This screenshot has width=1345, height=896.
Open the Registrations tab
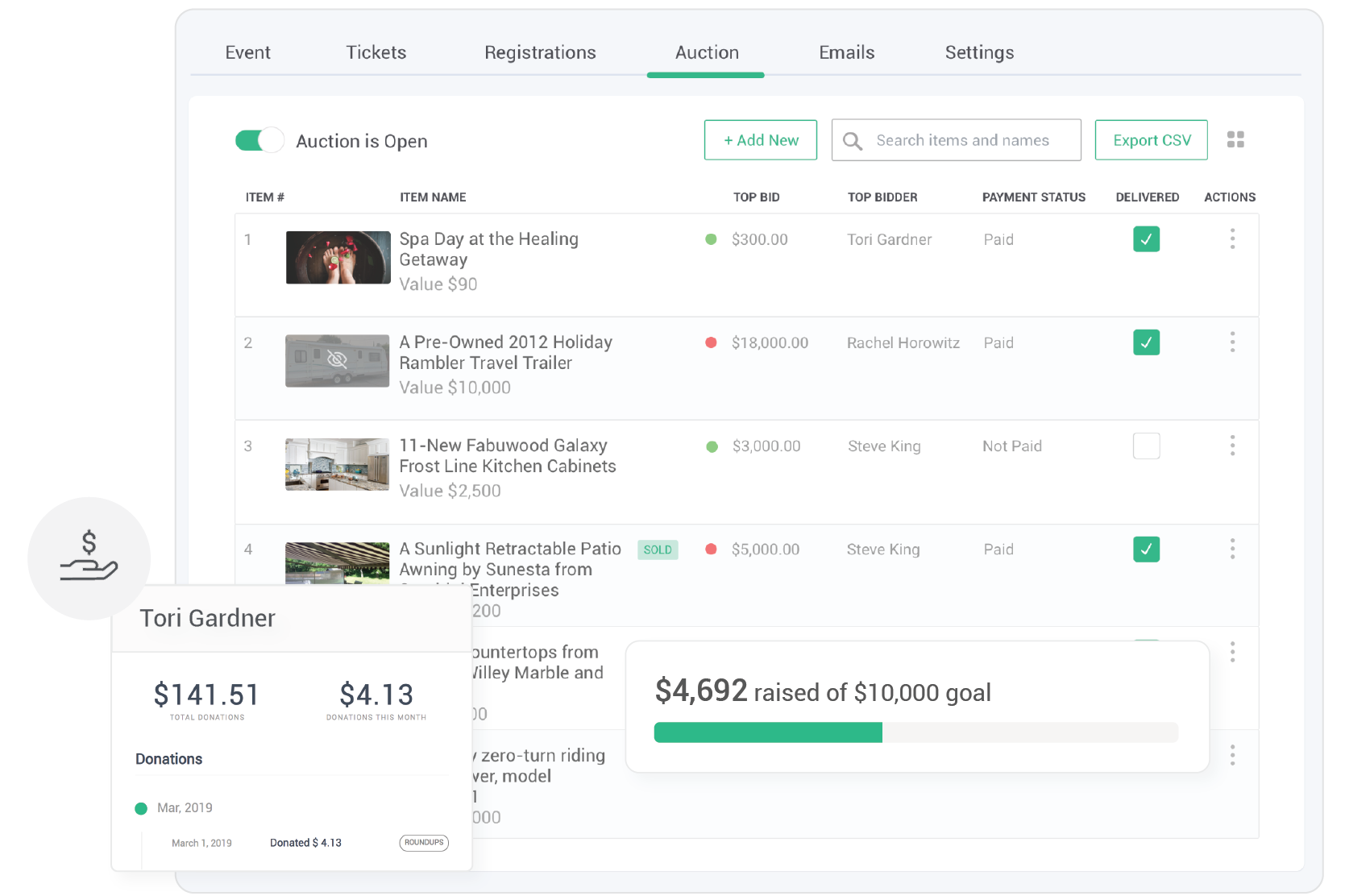(540, 52)
